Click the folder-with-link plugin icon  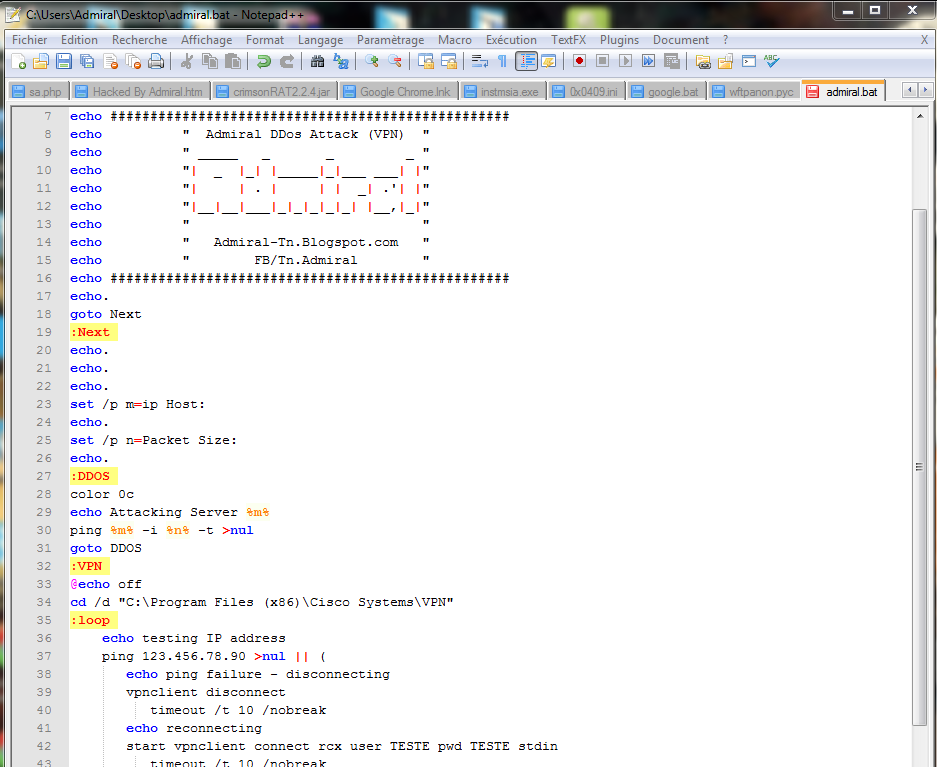pyautogui.click(x=703, y=62)
